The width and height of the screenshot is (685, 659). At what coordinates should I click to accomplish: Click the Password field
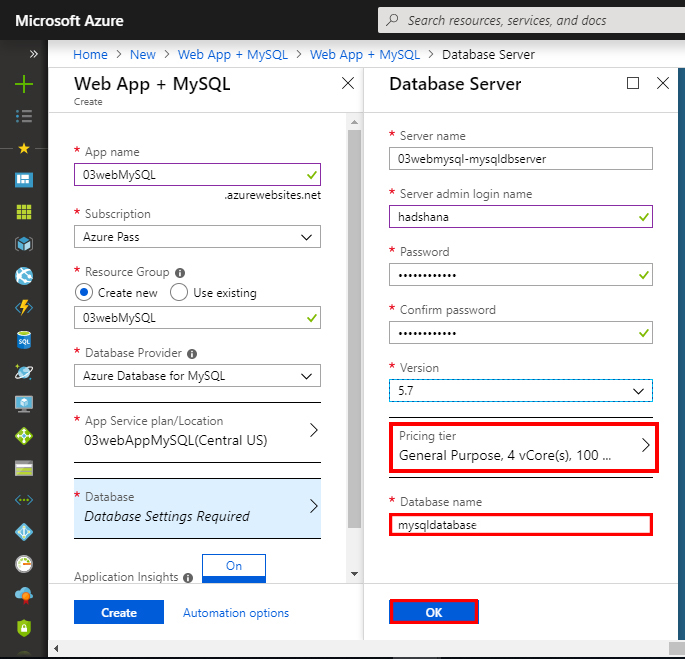tap(521, 275)
